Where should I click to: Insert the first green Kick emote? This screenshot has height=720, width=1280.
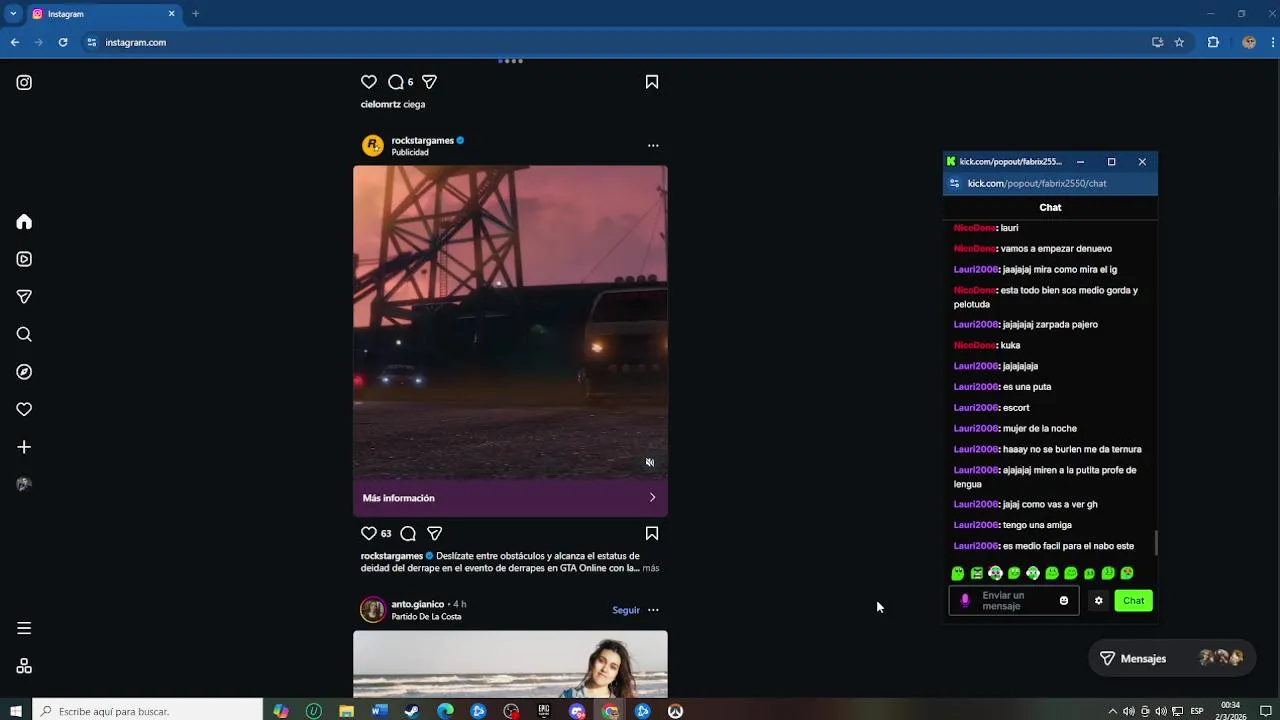tap(958, 573)
